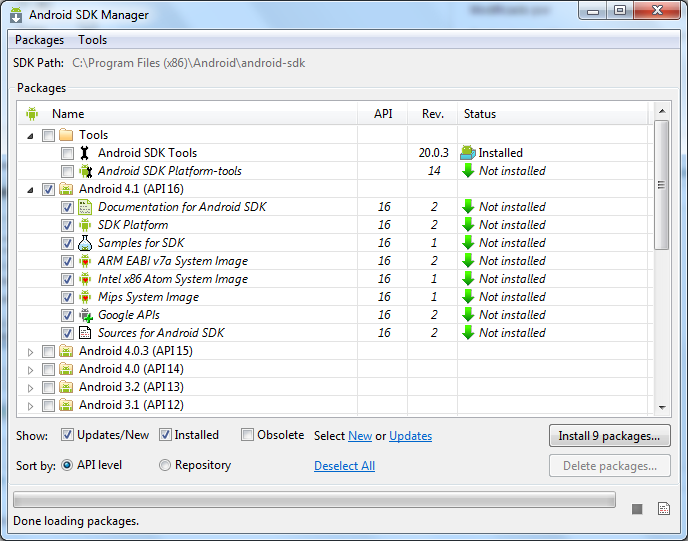Collapse the Tools tree group
688x541 pixels.
point(30,135)
